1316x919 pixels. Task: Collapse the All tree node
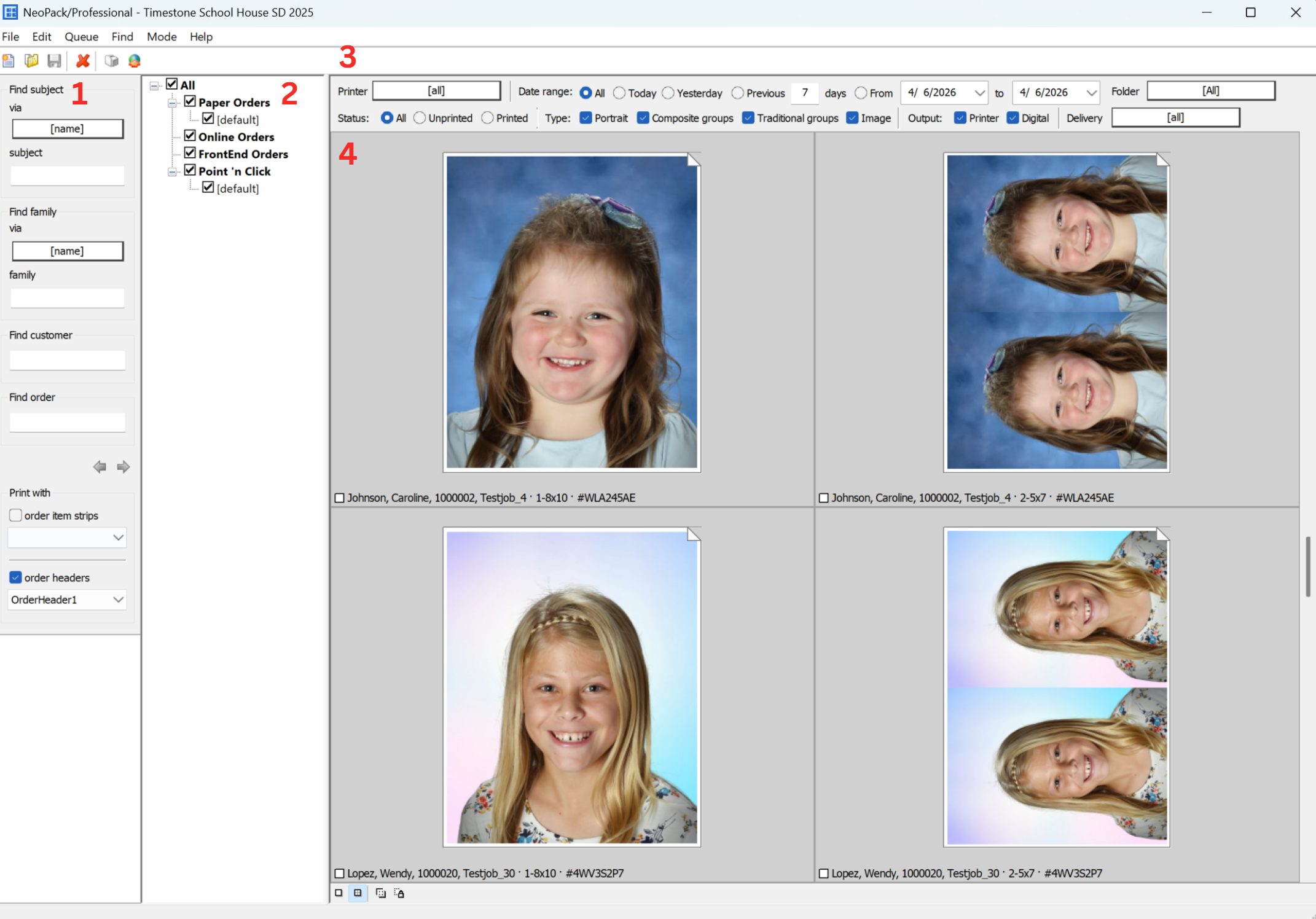[x=154, y=86]
